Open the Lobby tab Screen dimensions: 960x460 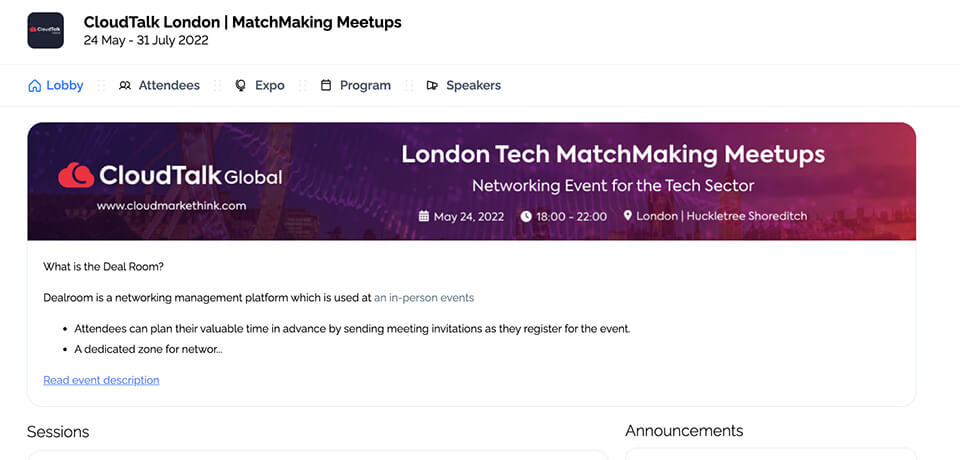tap(65, 86)
